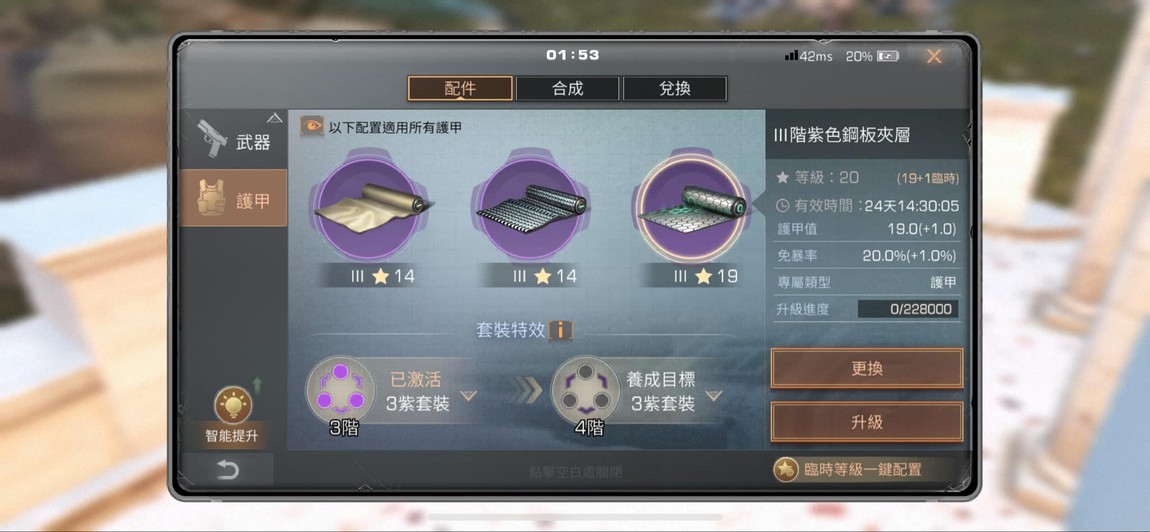The height and width of the screenshot is (532, 1150).
Task: Open the 套裝特效 info icon
Action: (x=560, y=330)
